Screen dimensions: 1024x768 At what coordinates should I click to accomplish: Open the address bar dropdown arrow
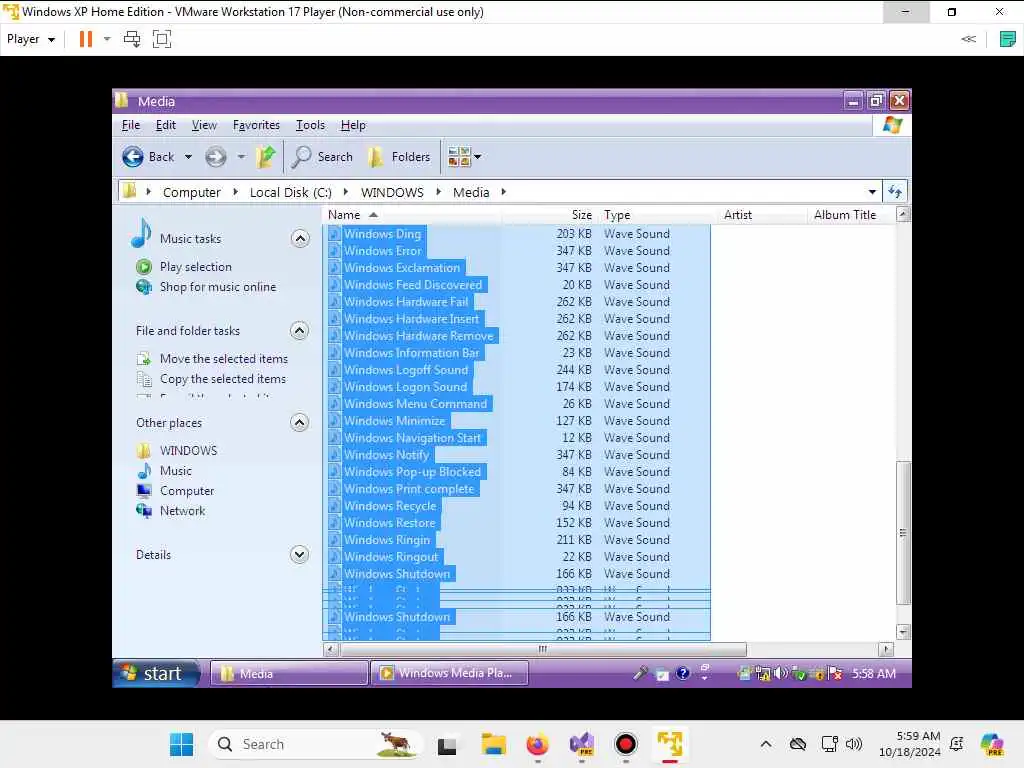point(872,192)
